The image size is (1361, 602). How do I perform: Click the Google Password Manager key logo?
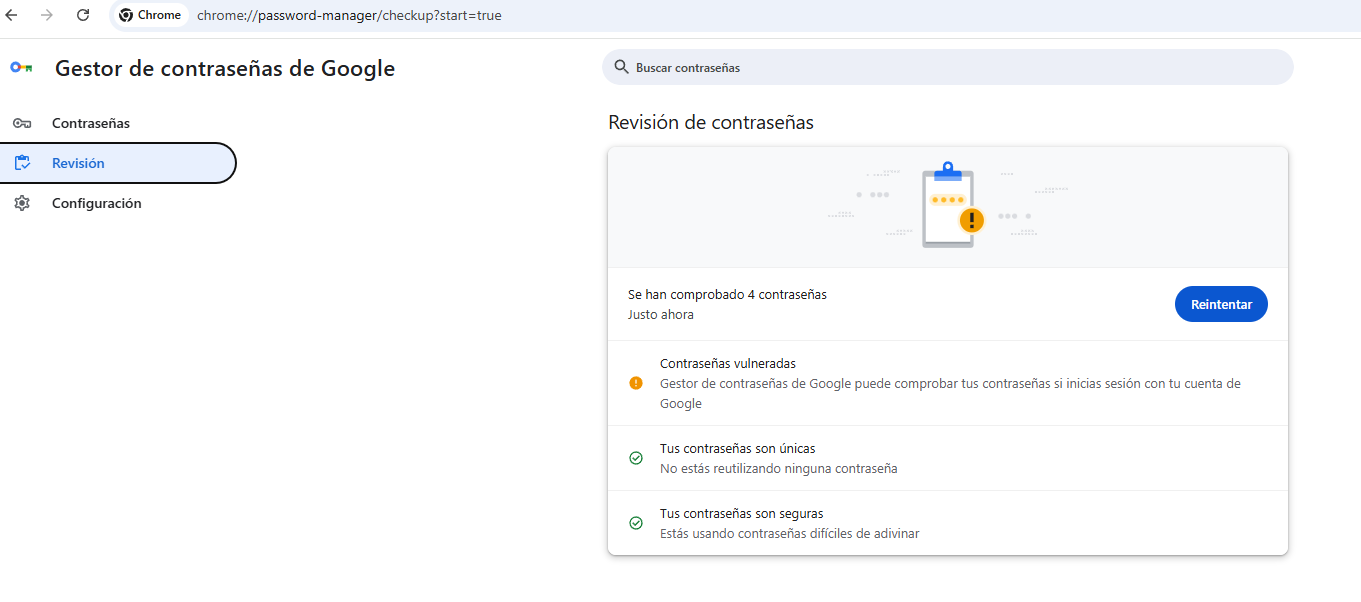pyautogui.click(x=21, y=68)
